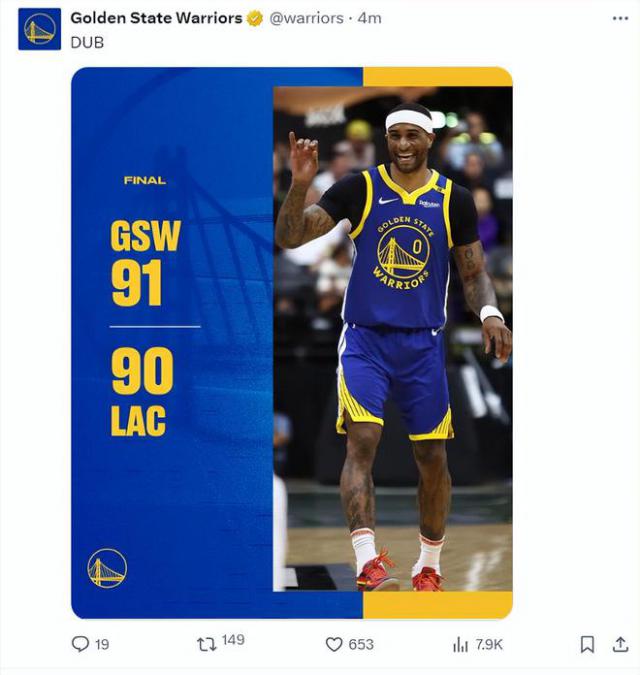
Task: Click the DUB tweet text
Action: (x=87, y=43)
